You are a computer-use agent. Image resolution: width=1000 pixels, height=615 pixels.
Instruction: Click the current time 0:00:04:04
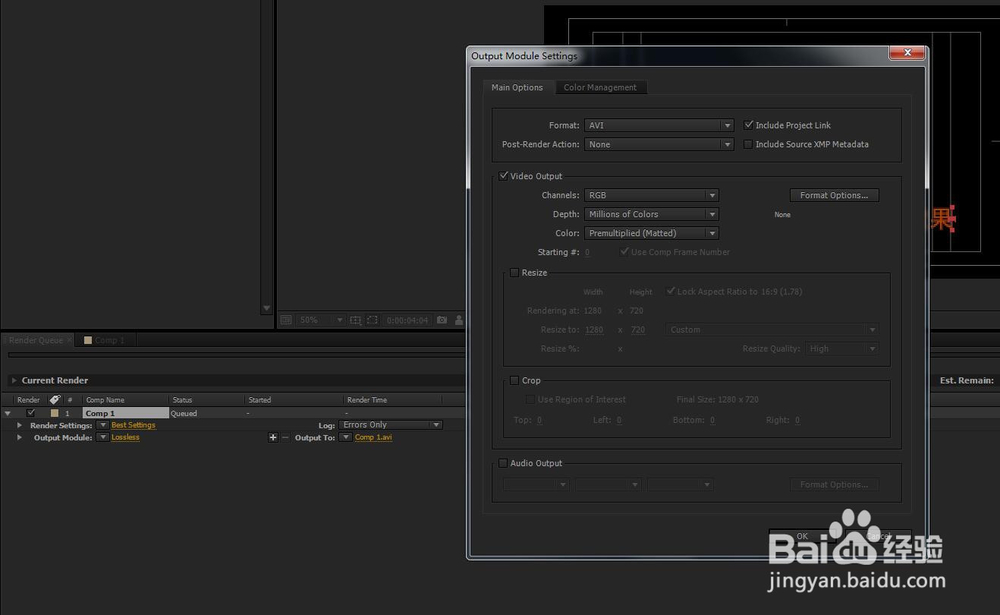(407, 320)
